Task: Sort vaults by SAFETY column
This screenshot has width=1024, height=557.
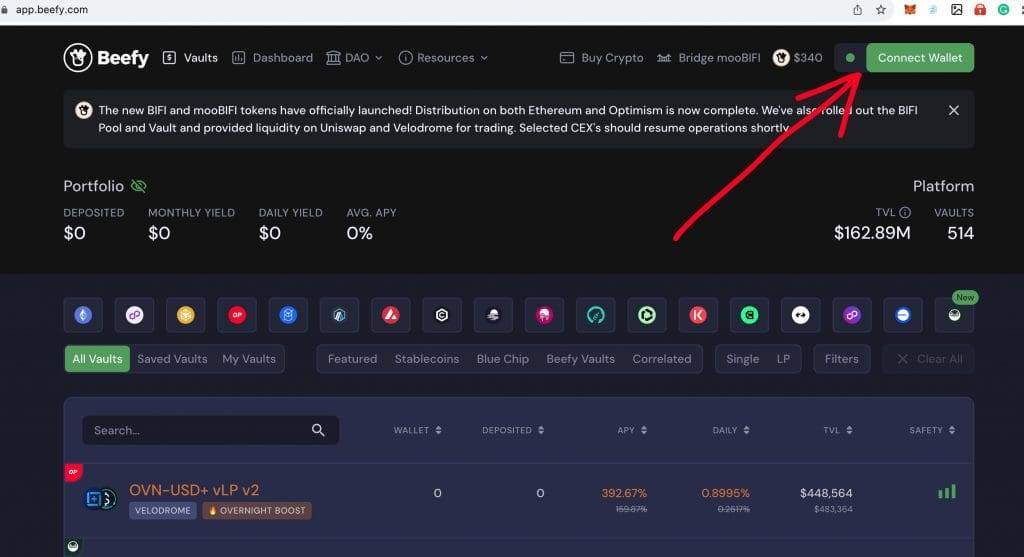Action: pos(932,430)
